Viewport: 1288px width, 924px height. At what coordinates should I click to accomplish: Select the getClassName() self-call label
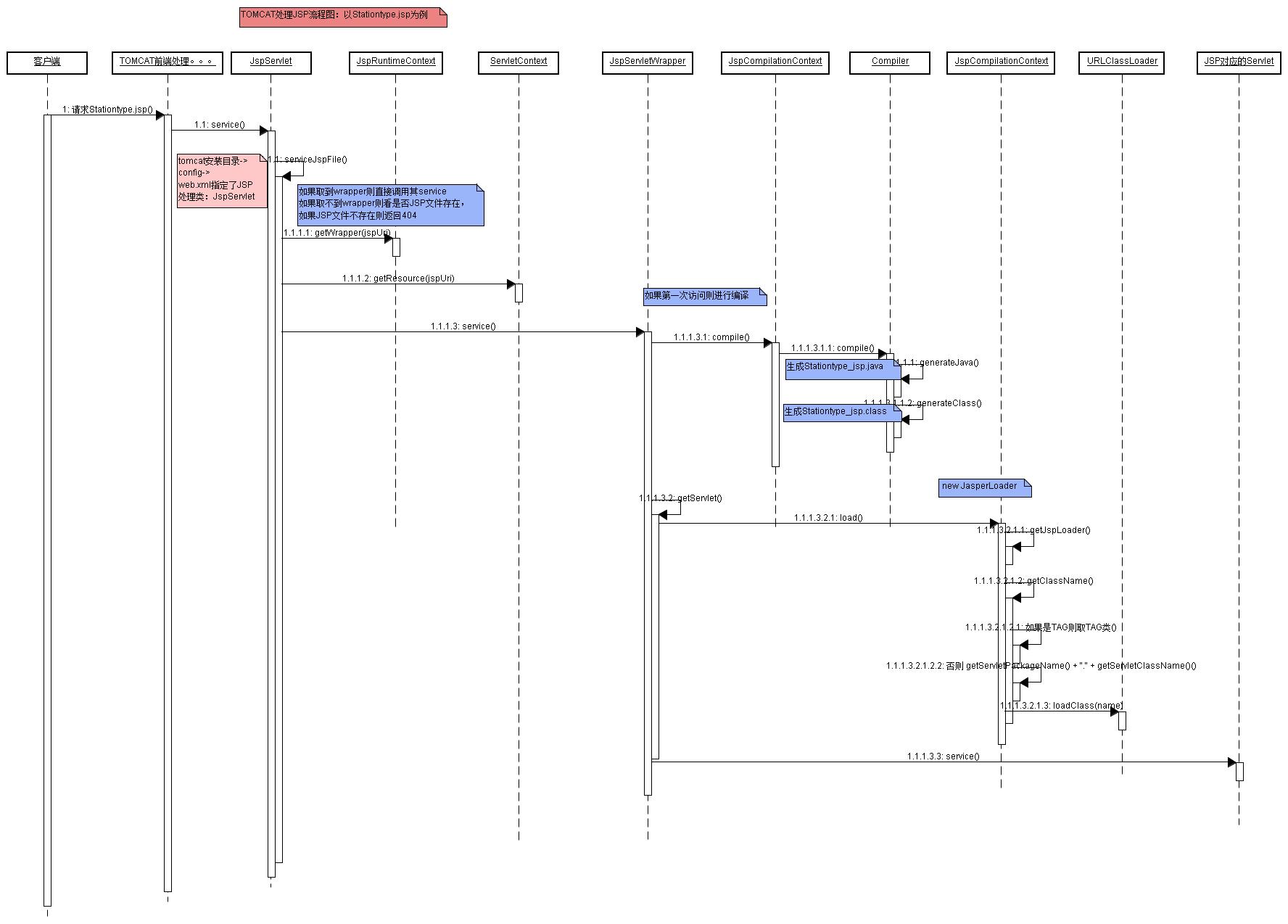coord(1033,581)
